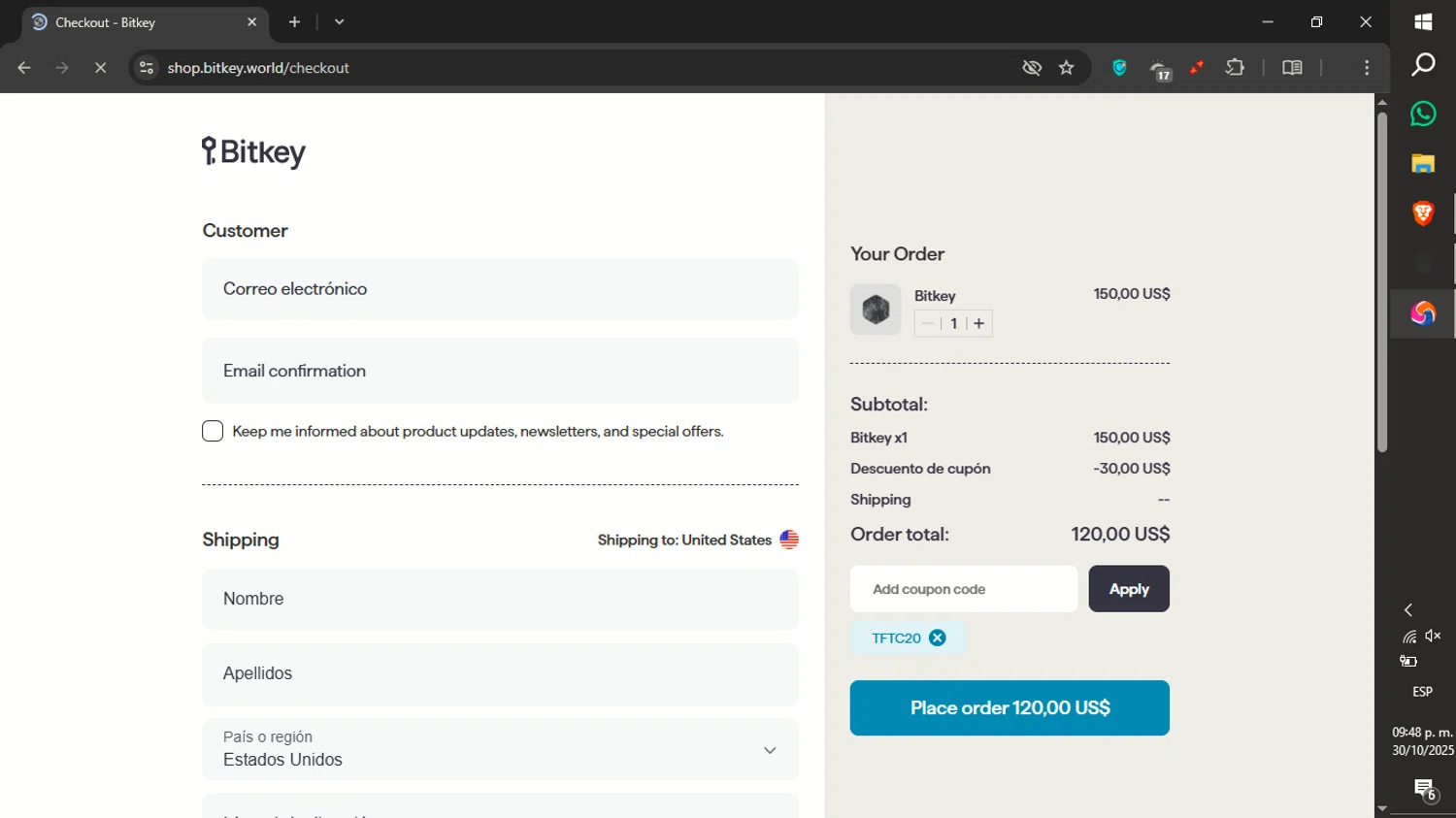Open the Windows Start menu
Viewport: 1456px width, 818px height.
[x=1423, y=21]
